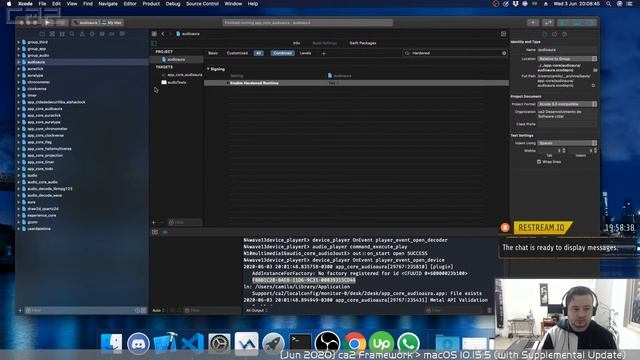
Task: Open the Report navigator icon
Action: [122, 34]
